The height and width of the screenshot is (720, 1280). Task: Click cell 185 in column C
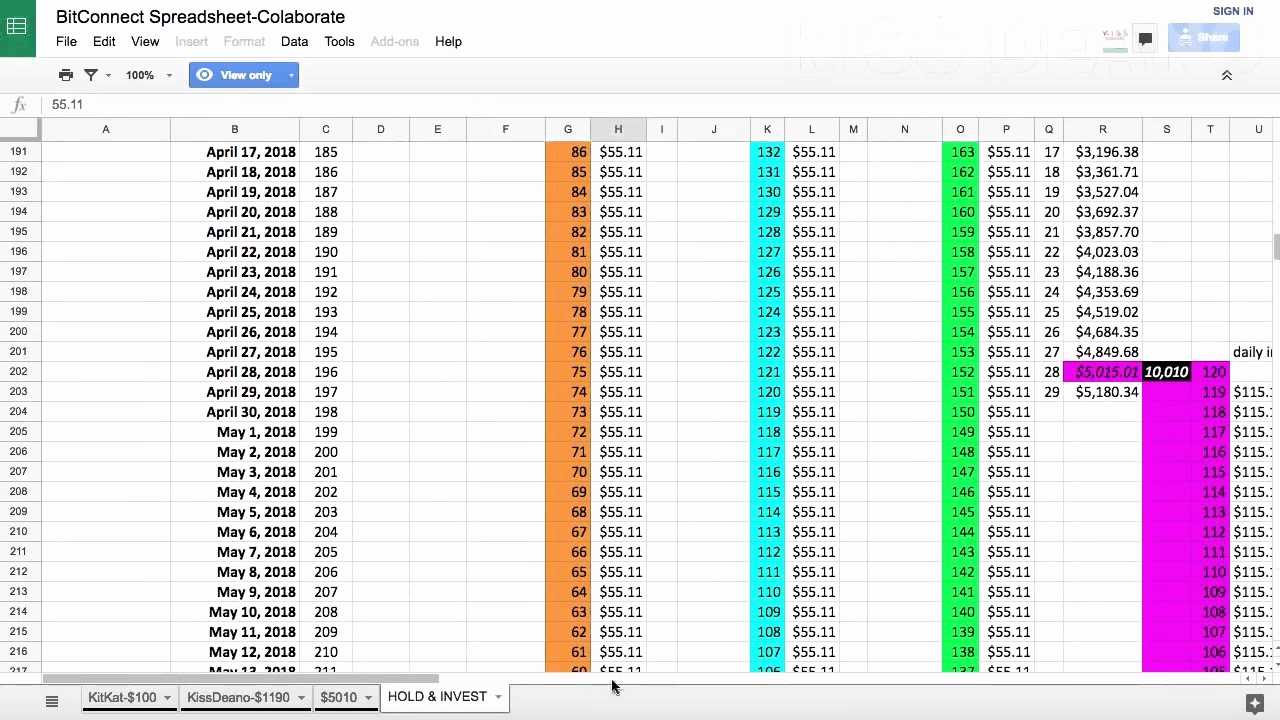coord(325,152)
